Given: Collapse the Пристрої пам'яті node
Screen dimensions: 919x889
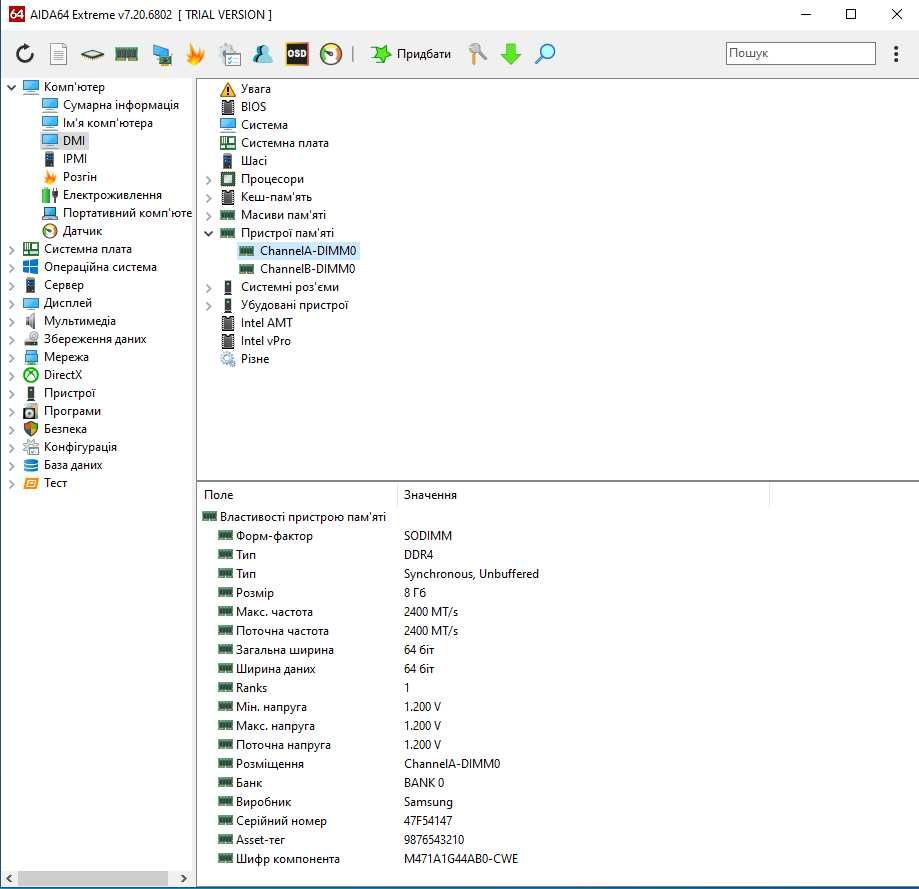Looking at the screenshot, I should (x=209, y=233).
